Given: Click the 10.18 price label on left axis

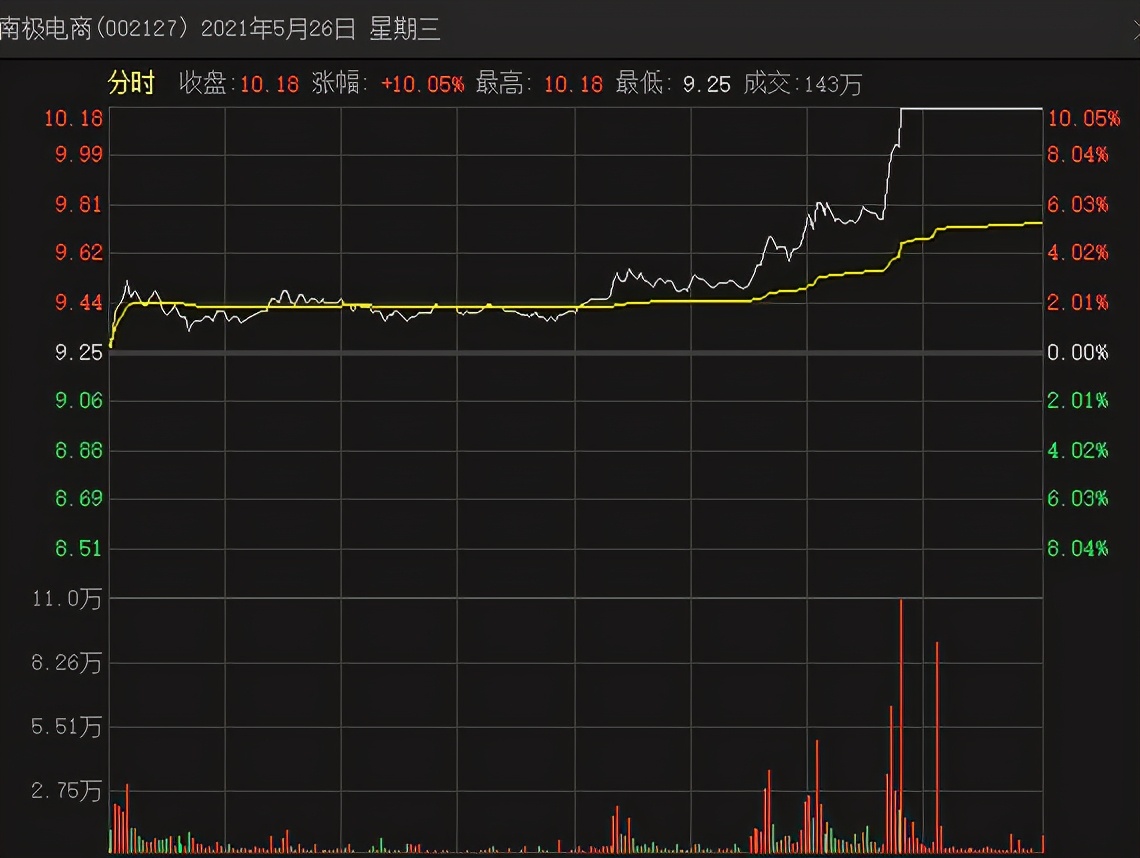Looking at the screenshot, I should [x=74, y=119].
